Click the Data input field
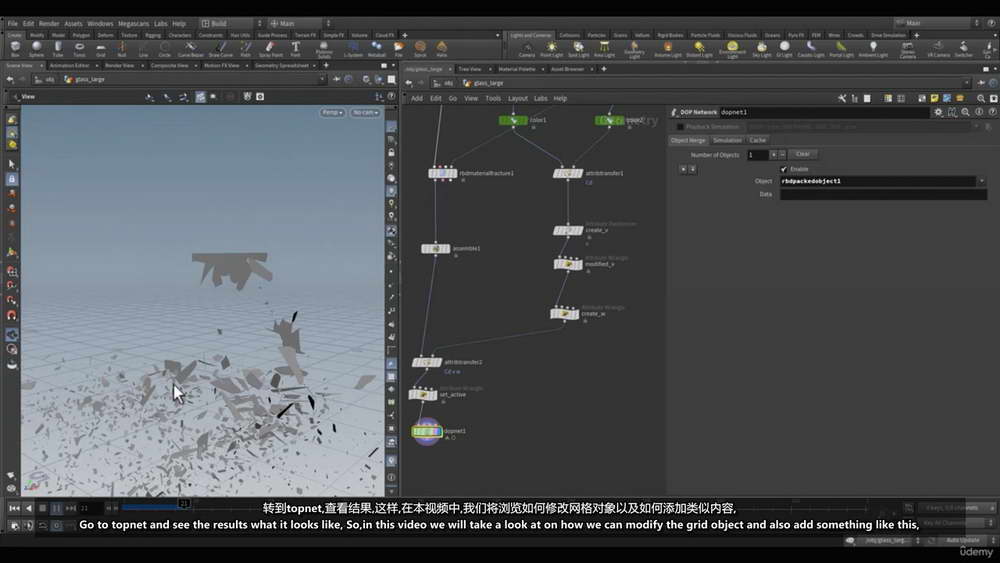The image size is (1000, 563). tap(883, 194)
